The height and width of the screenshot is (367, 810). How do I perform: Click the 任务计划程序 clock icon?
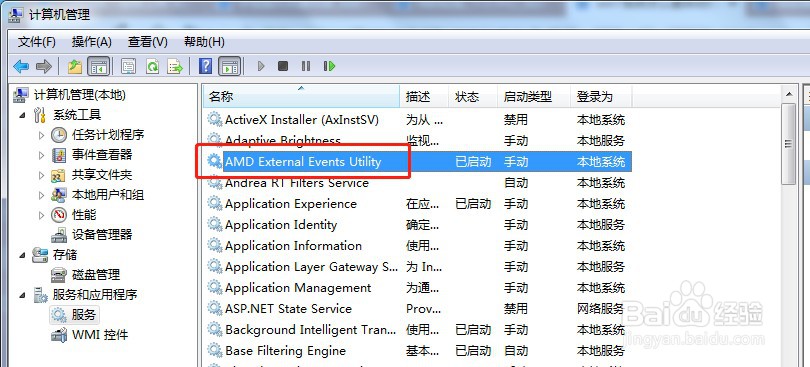(59, 135)
